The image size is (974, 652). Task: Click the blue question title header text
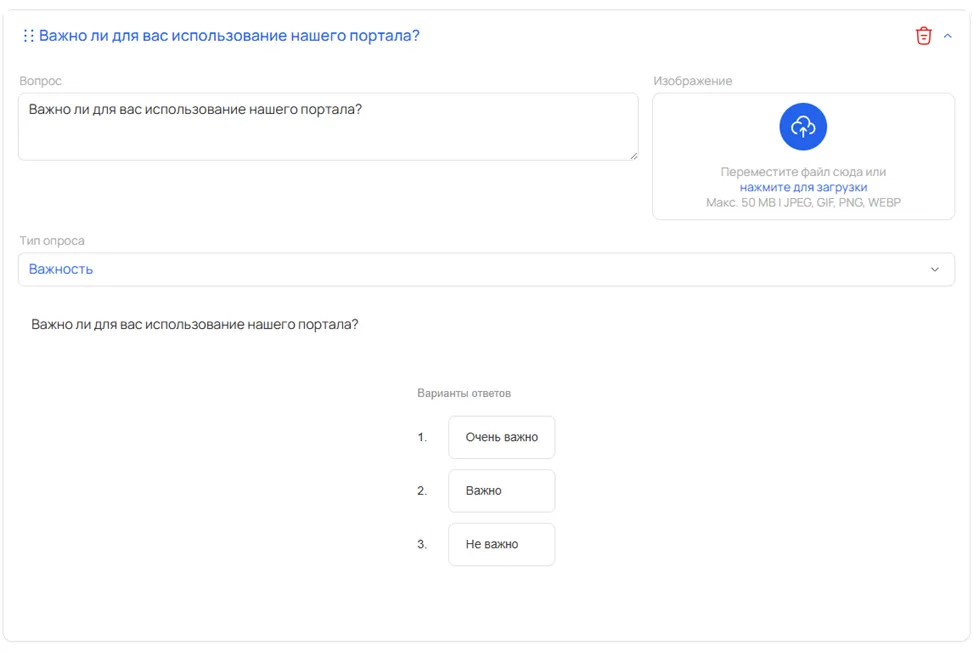229,36
